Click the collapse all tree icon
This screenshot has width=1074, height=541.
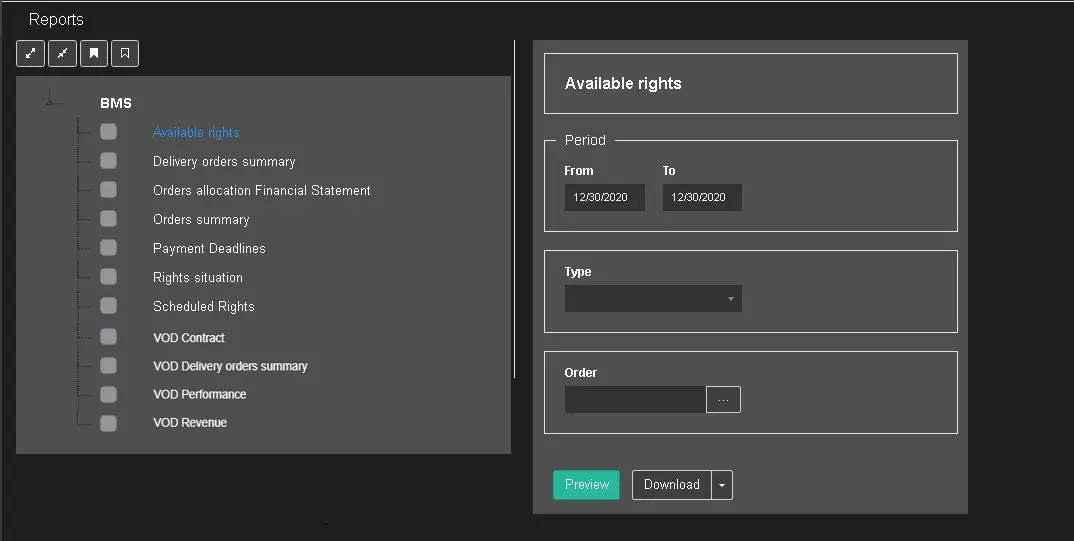click(x=62, y=53)
